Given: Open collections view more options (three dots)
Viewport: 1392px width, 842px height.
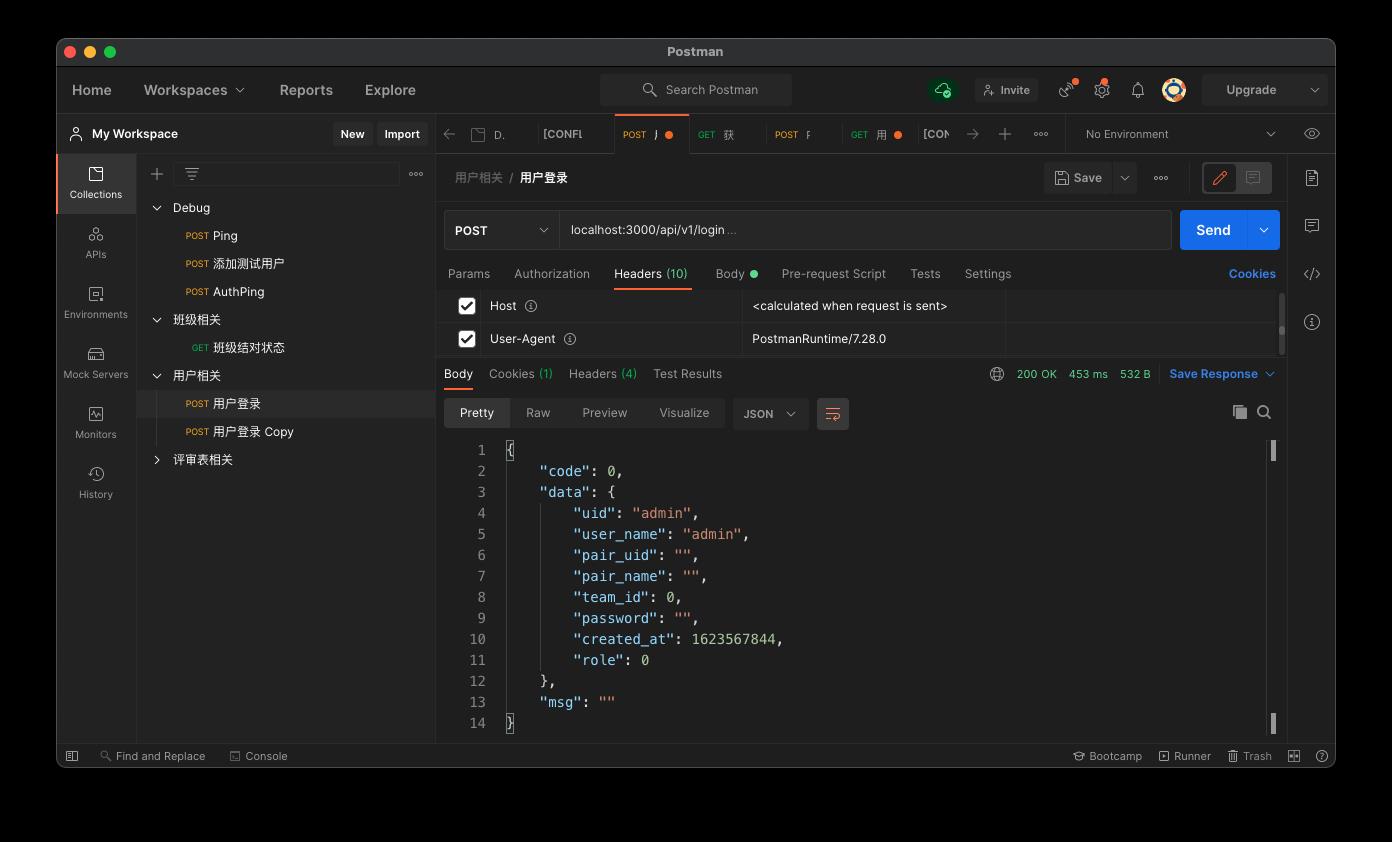Looking at the screenshot, I should pyautogui.click(x=416, y=174).
